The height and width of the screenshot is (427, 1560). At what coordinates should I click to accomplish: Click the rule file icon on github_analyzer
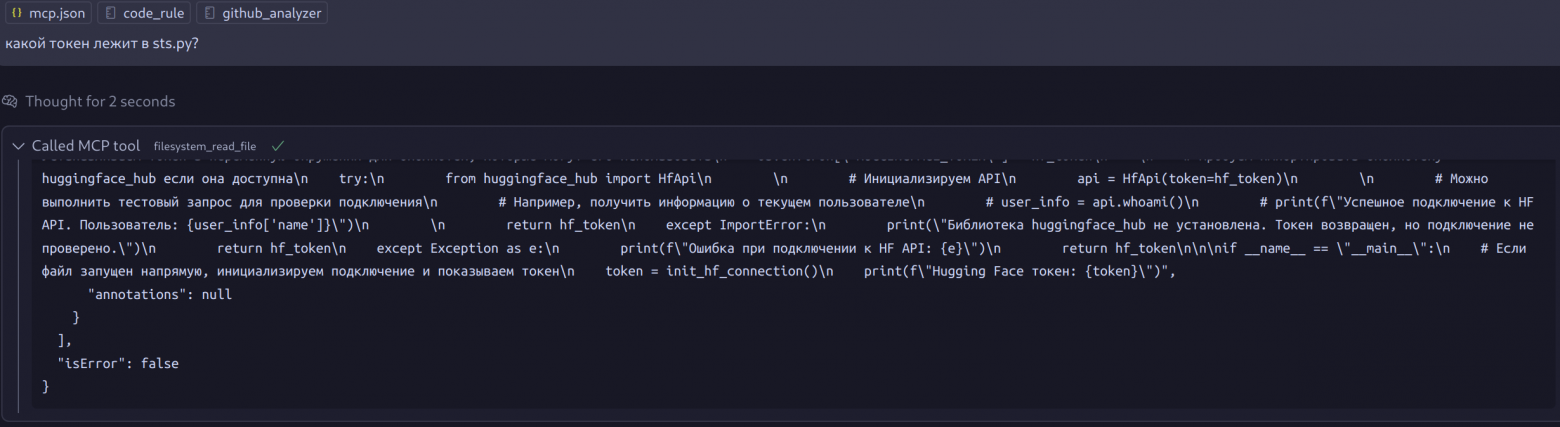[x=208, y=14]
